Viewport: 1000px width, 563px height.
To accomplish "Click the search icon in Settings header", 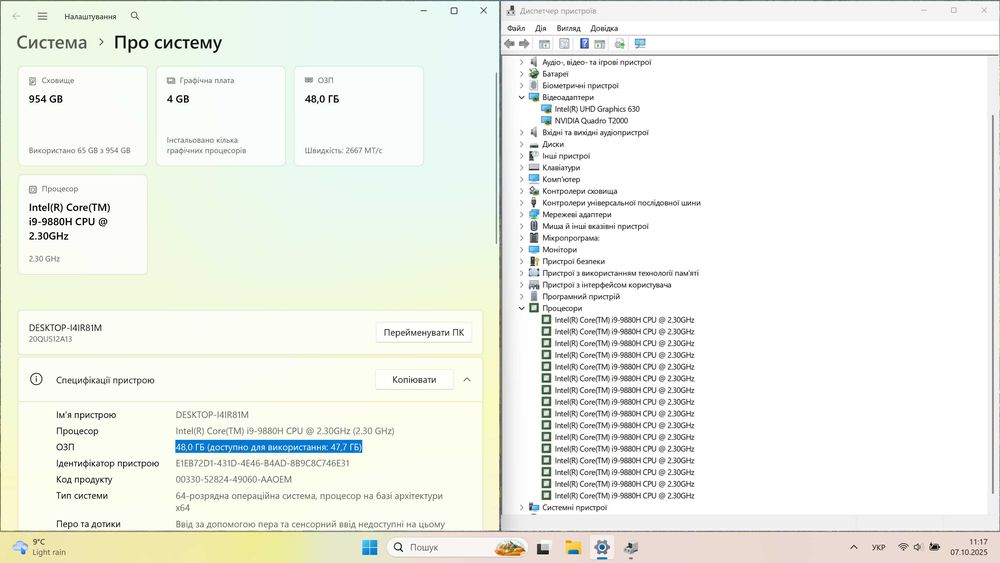I will pos(135,16).
